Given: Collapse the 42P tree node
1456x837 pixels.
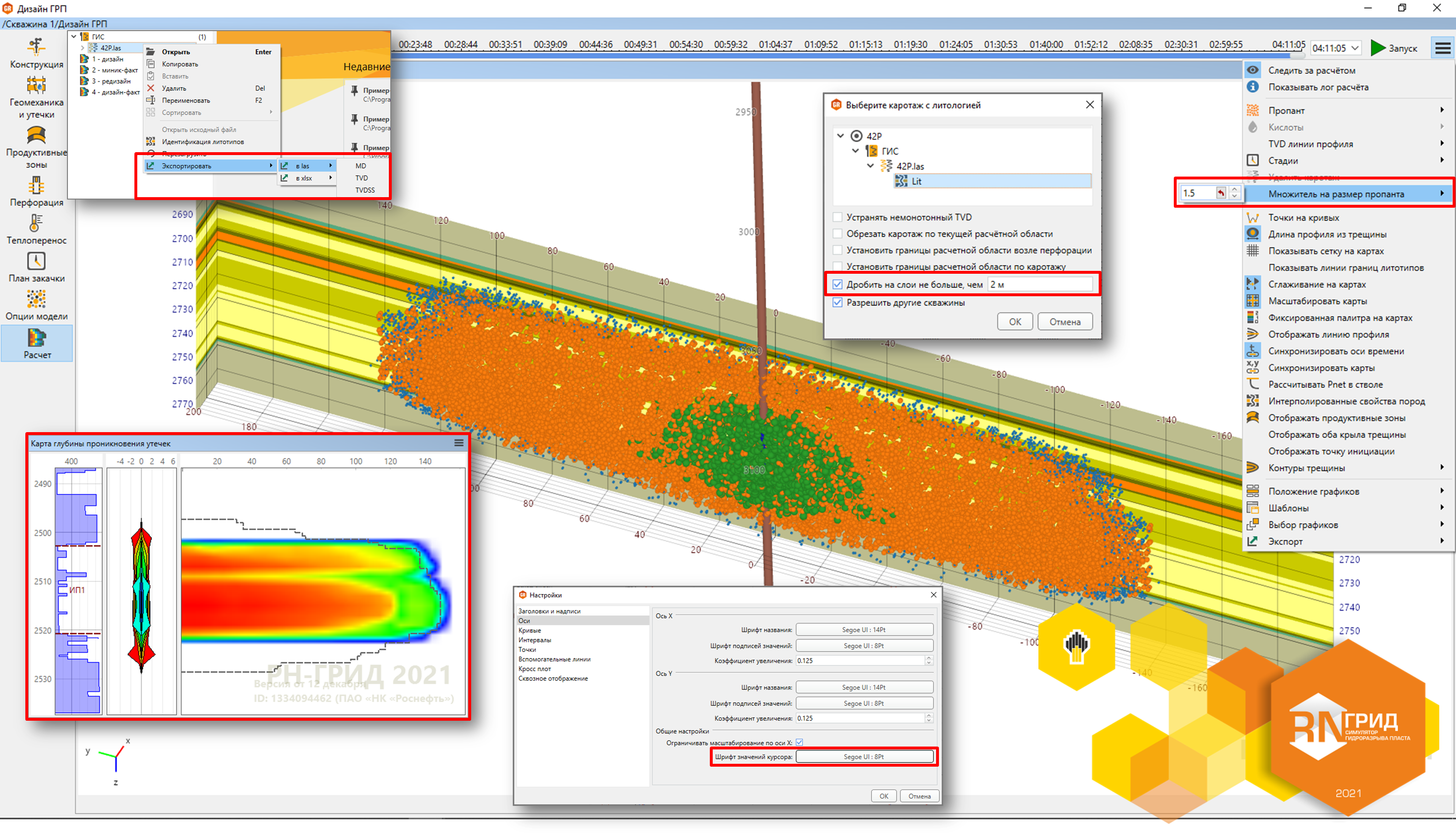Looking at the screenshot, I should click(840, 136).
